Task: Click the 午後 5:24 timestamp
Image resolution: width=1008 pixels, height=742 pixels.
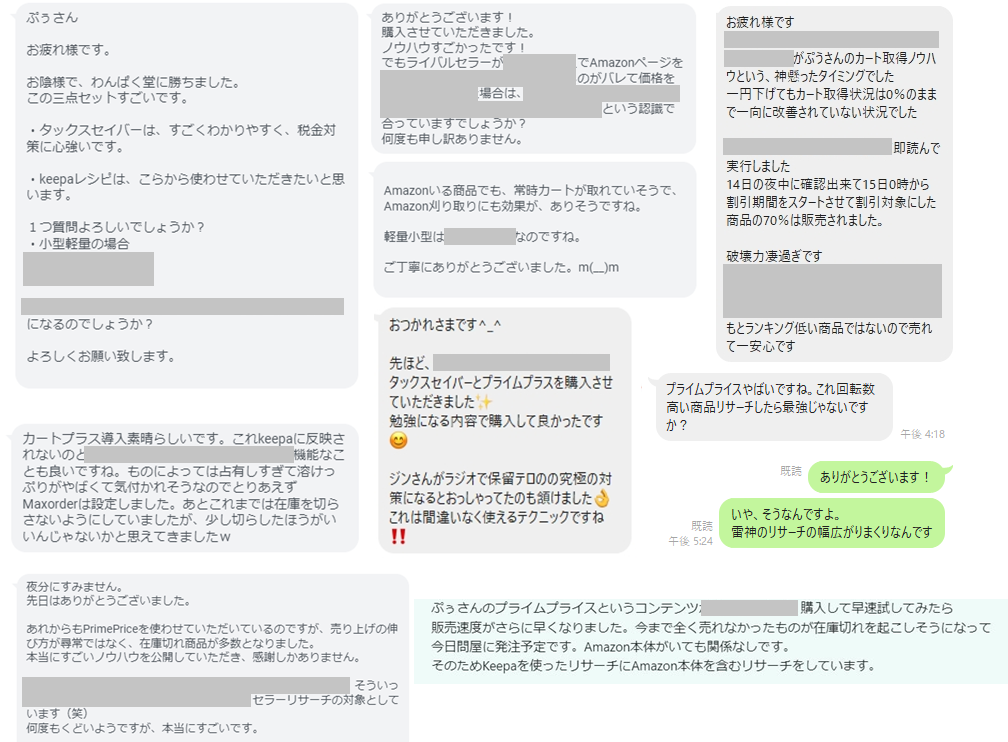Action: [690, 541]
